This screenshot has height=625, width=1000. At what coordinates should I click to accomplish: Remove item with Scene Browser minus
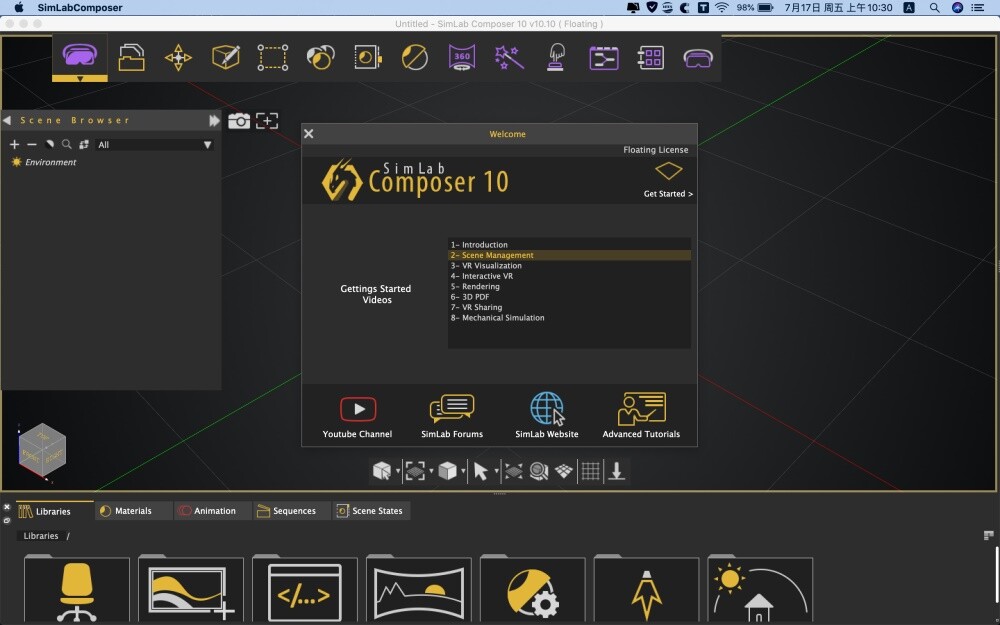click(x=32, y=145)
